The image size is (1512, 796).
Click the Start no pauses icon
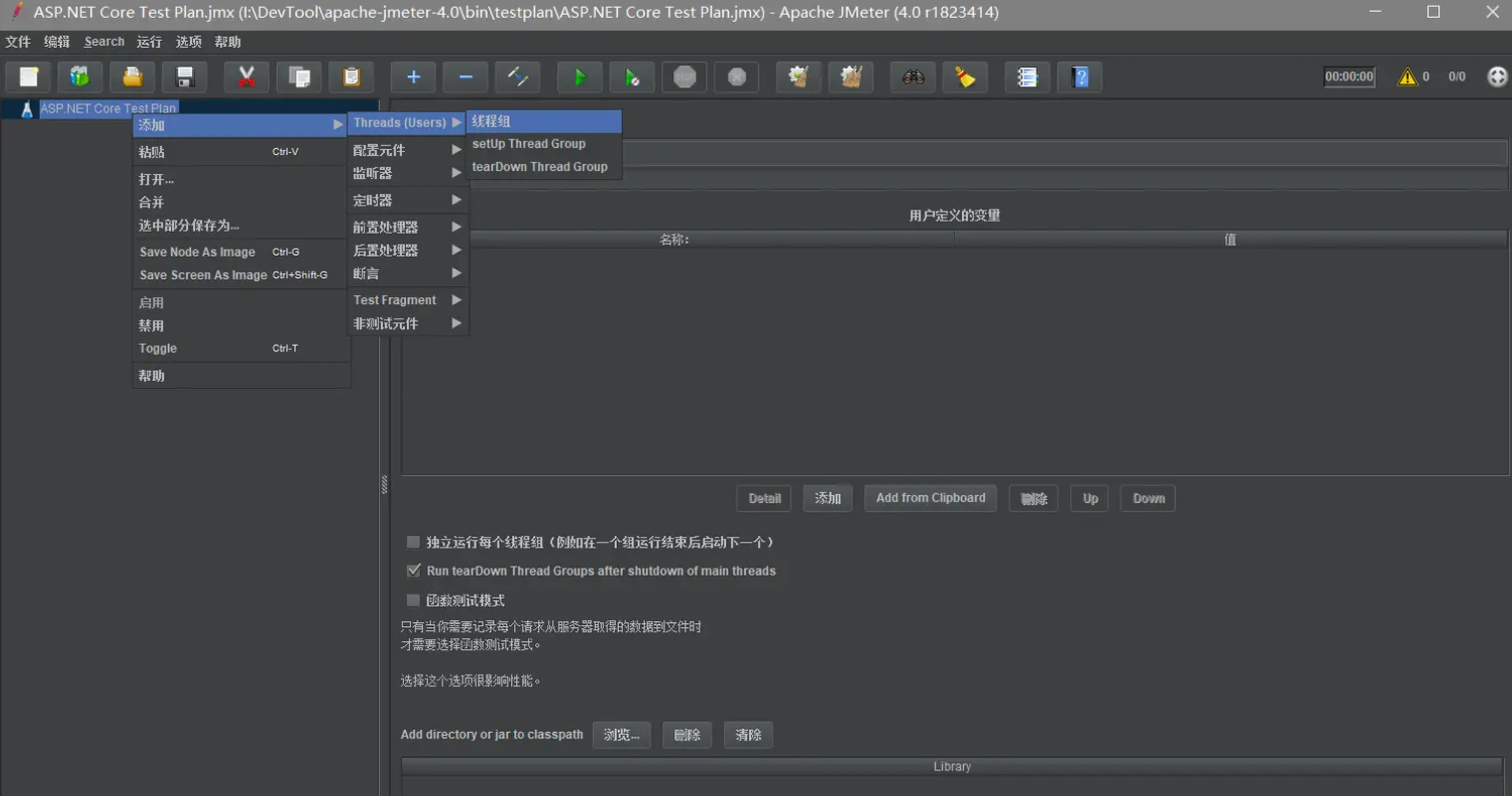point(632,77)
